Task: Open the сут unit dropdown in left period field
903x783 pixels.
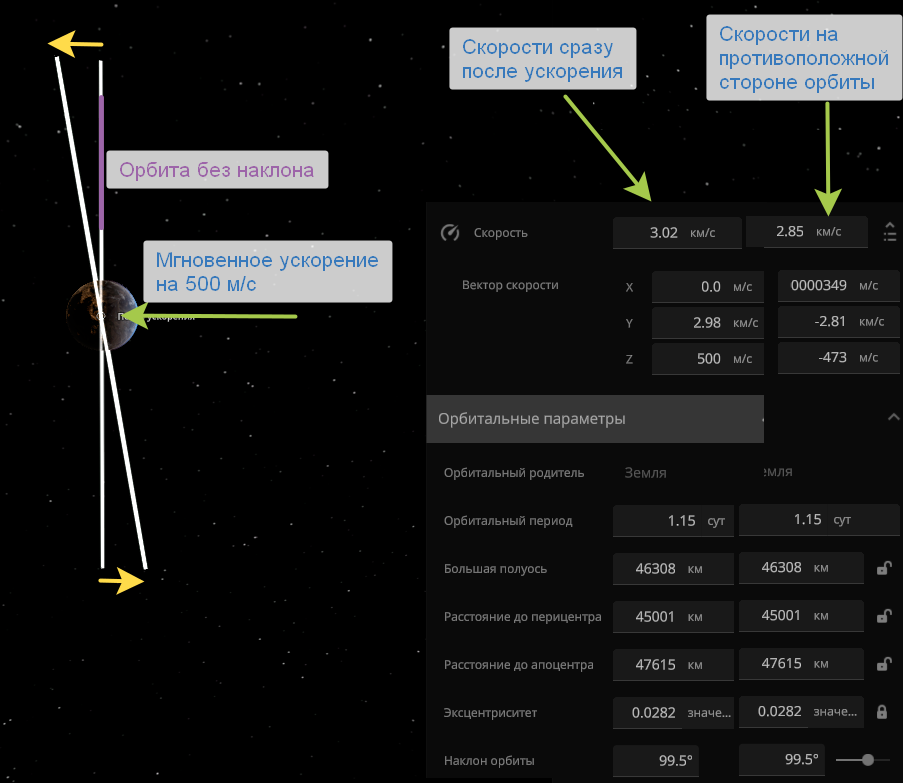Action: (x=718, y=521)
